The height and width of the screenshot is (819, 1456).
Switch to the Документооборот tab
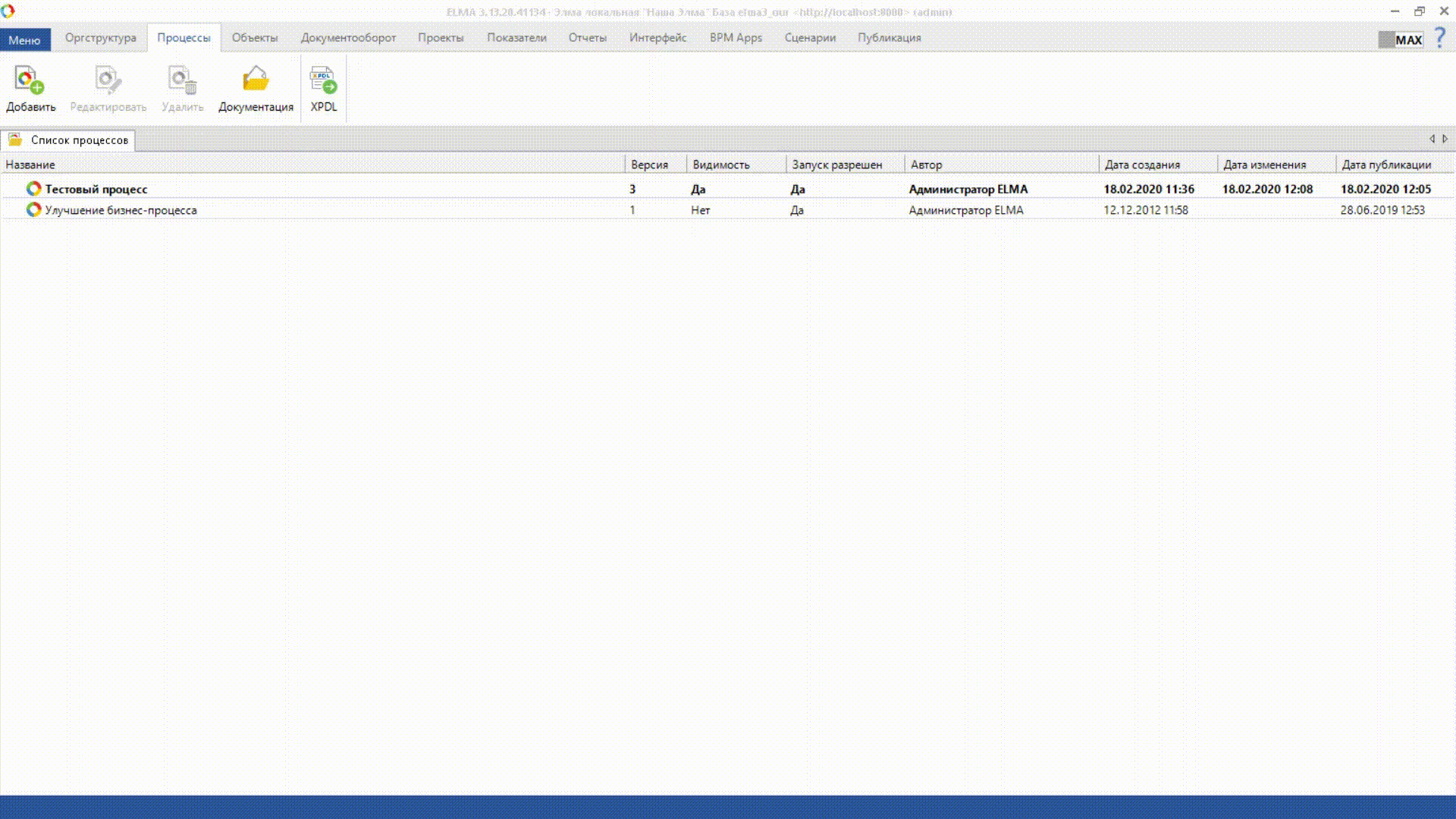click(348, 38)
